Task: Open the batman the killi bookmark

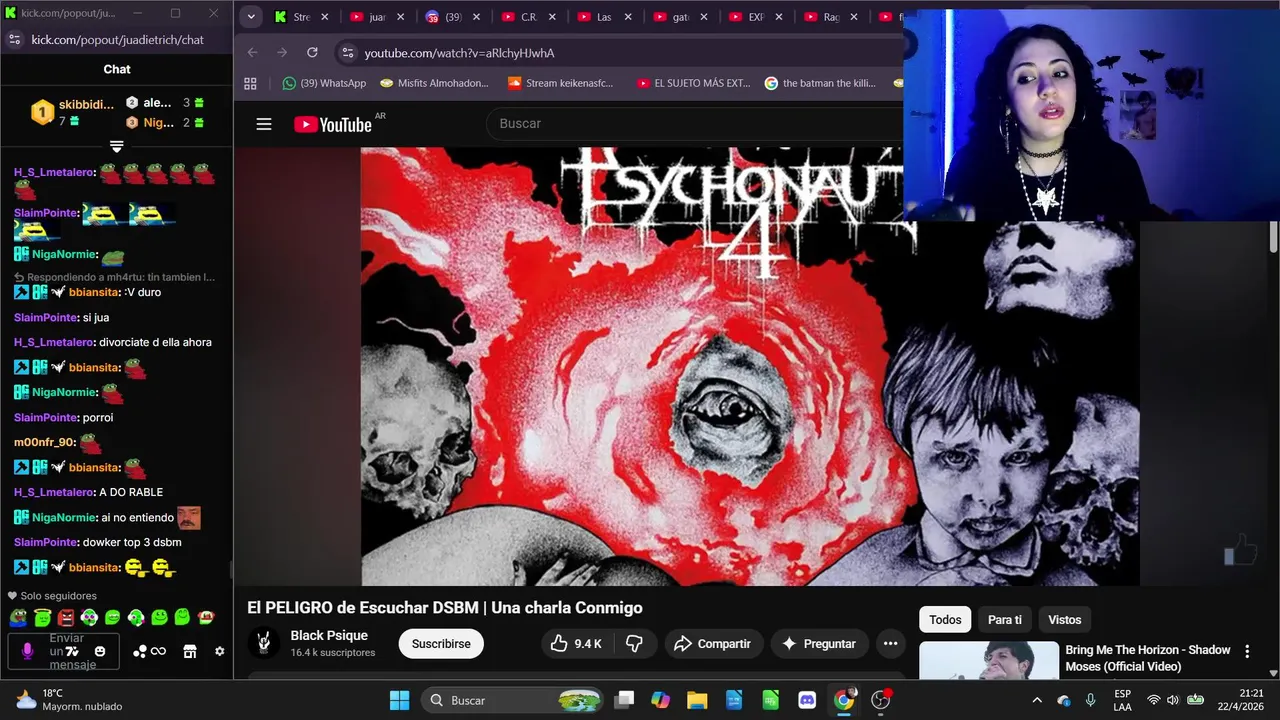Action: (820, 83)
